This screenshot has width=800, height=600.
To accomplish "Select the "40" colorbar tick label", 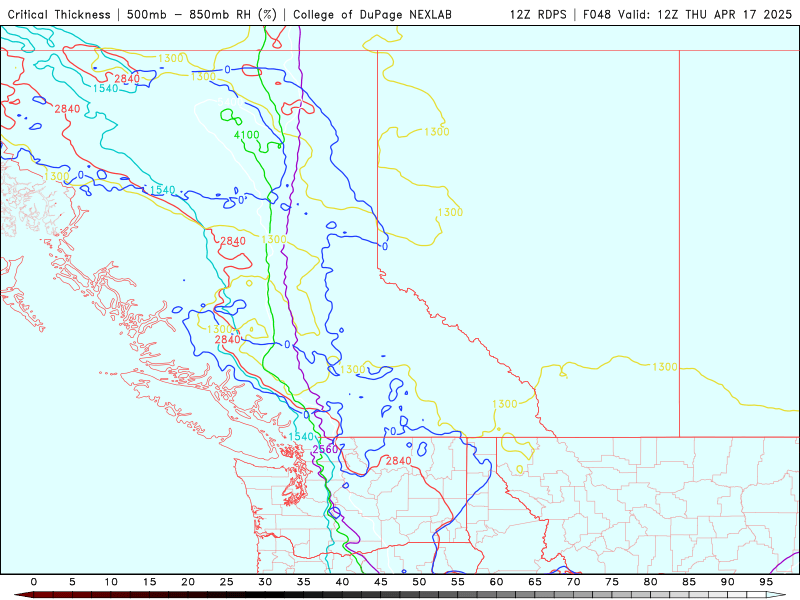I will 342,582.
